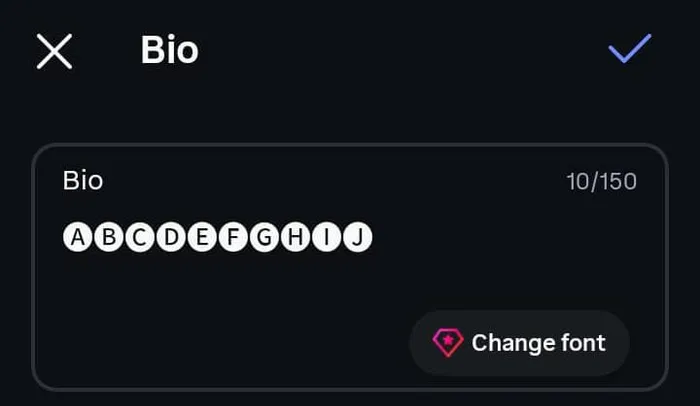Click the pink diamond premium icon

pos(448,343)
